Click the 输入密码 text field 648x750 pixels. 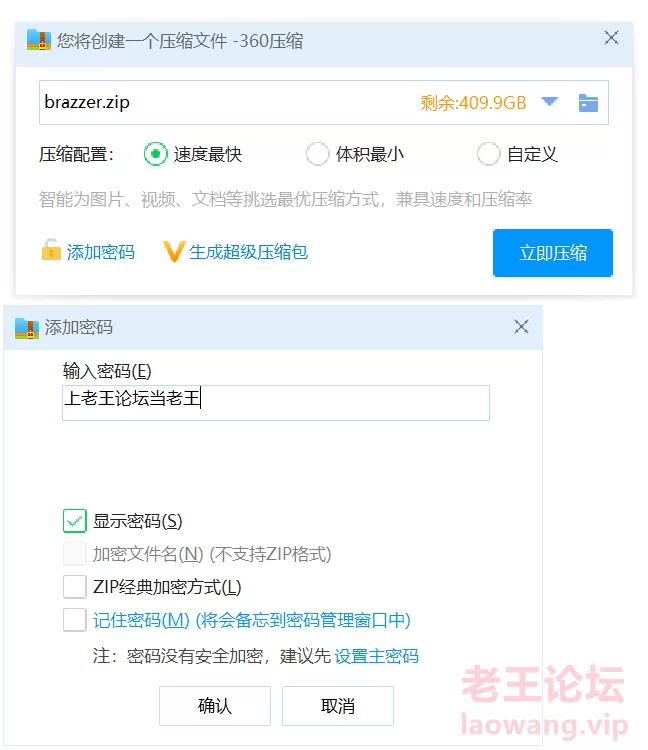[x=276, y=402]
